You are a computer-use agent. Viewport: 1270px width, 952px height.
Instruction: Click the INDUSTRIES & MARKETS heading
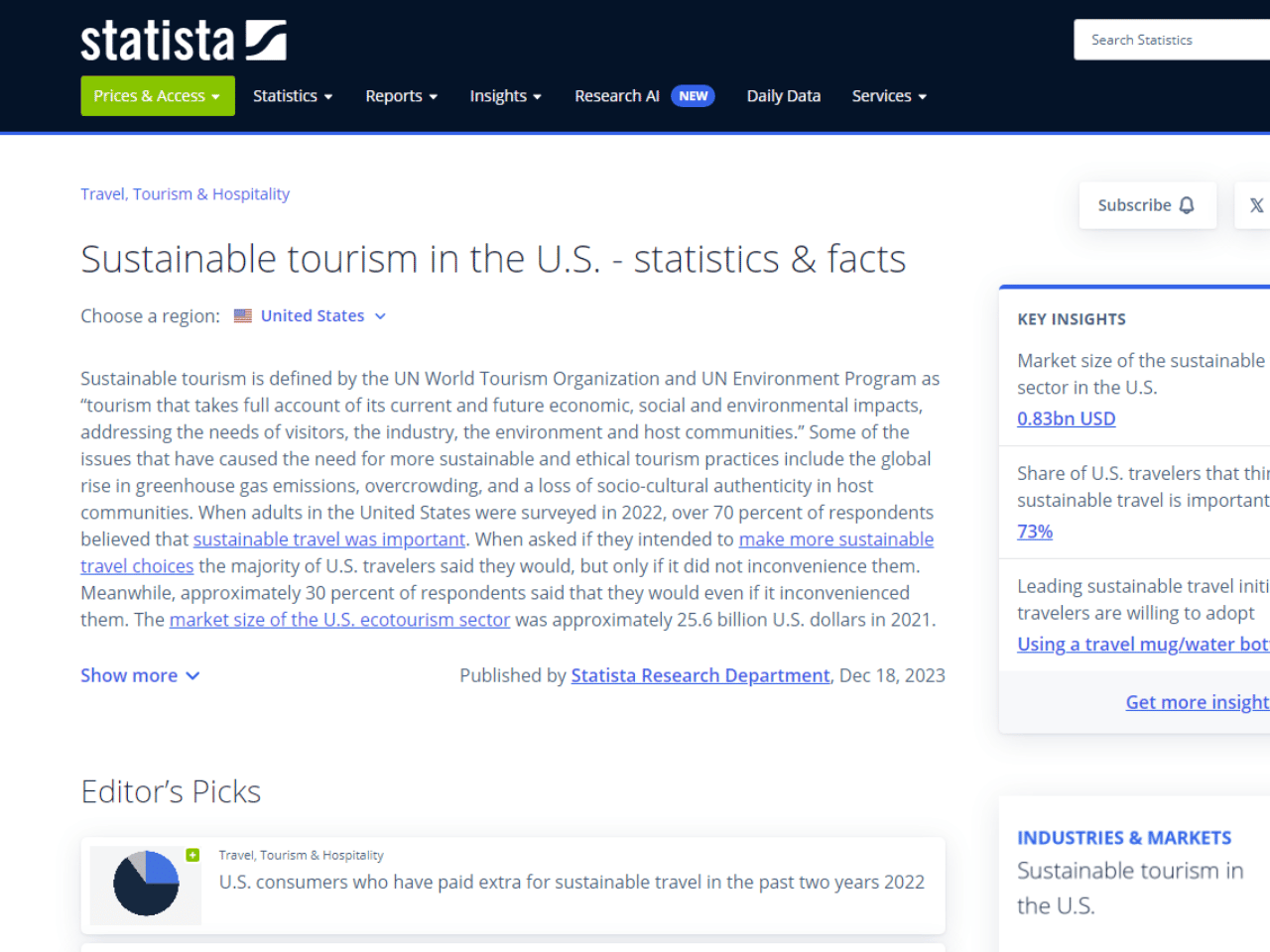pos(1124,838)
